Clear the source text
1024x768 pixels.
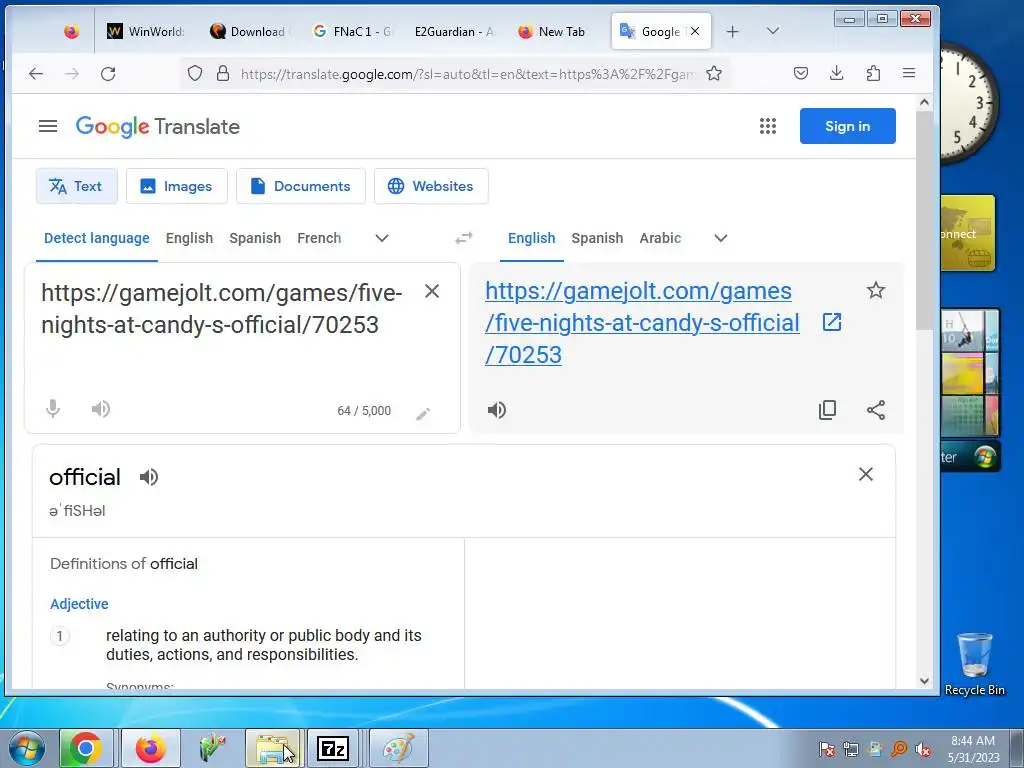coord(432,291)
